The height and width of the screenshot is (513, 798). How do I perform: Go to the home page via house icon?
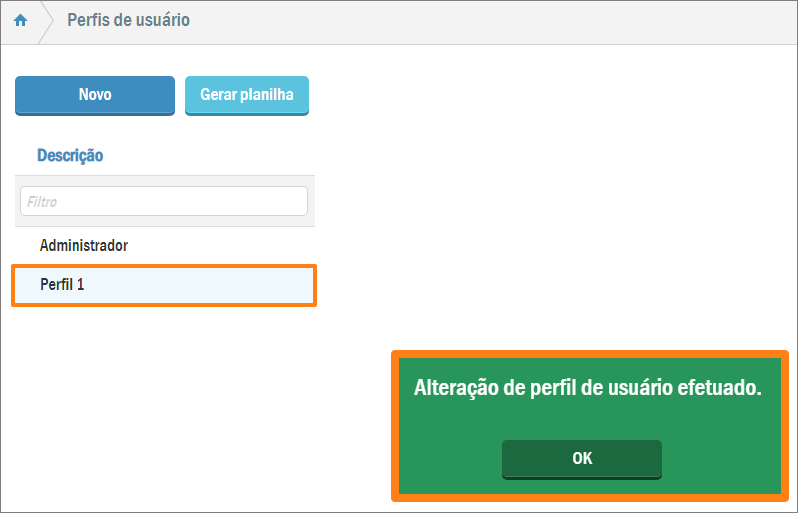20,21
